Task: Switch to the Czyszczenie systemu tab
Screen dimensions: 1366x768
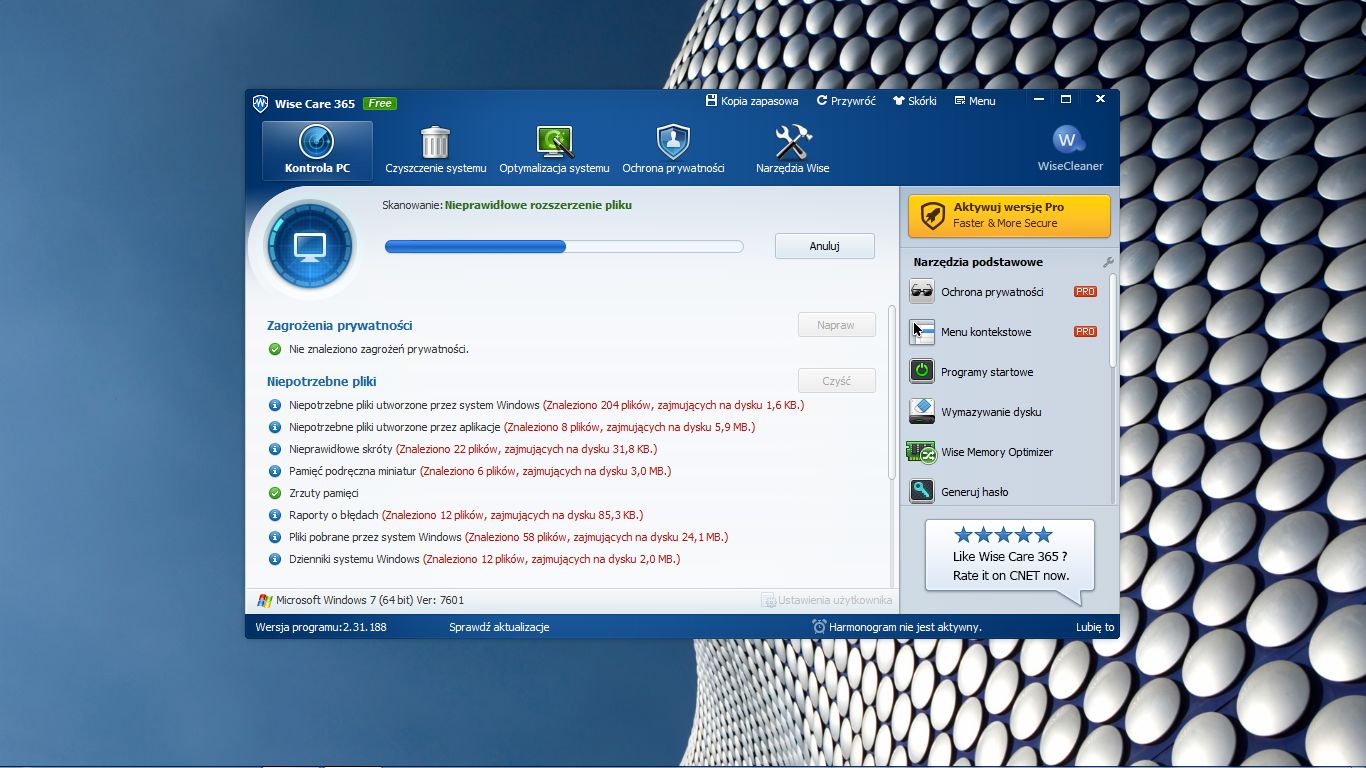Action: coord(436,151)
